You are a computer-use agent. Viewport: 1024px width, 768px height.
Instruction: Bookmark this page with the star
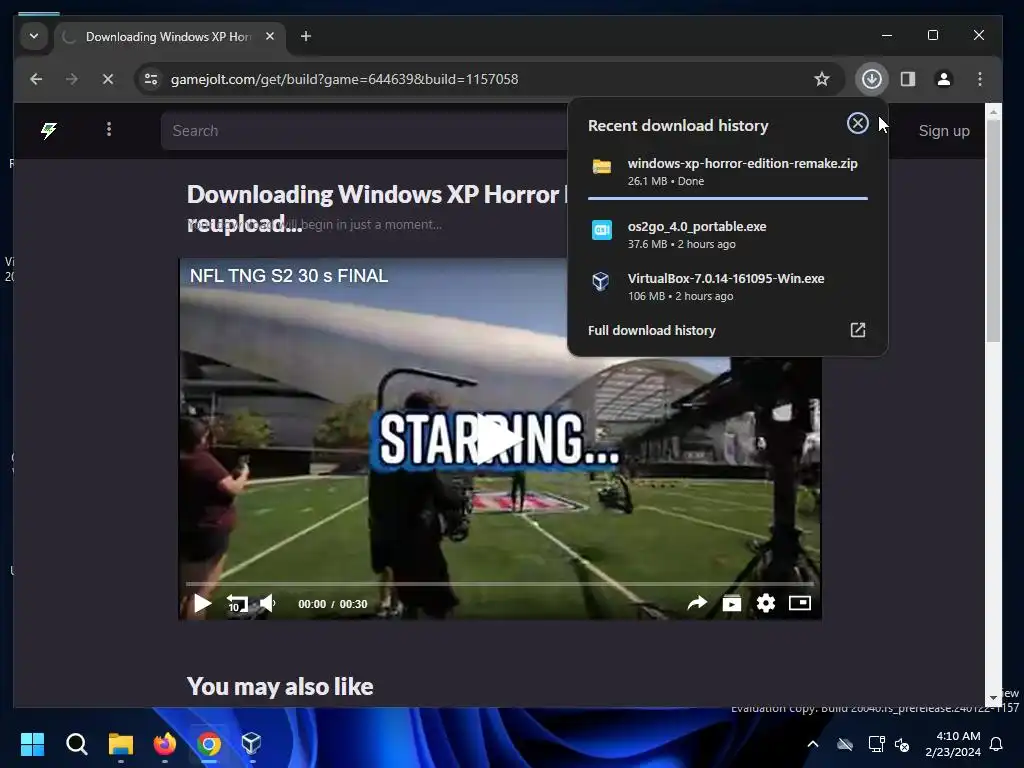pos(822,79)
